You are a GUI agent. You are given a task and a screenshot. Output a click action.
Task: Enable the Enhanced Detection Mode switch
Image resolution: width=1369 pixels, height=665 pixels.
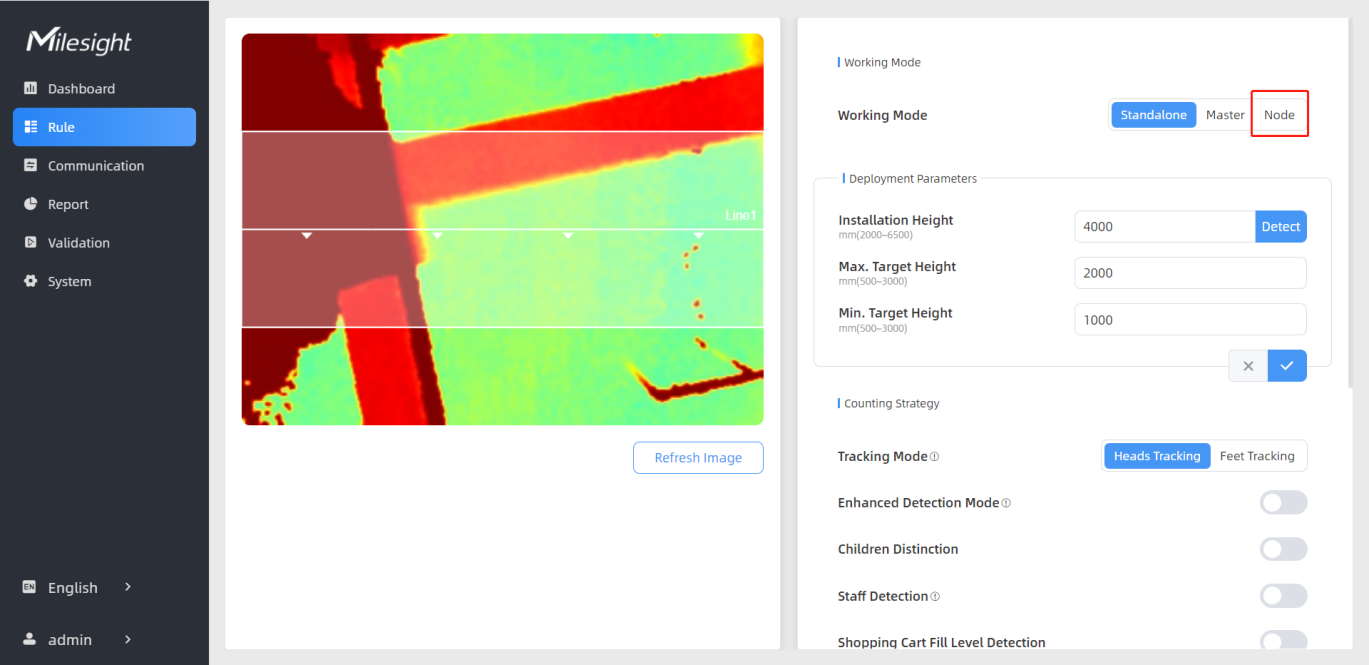pos(1283,503)
